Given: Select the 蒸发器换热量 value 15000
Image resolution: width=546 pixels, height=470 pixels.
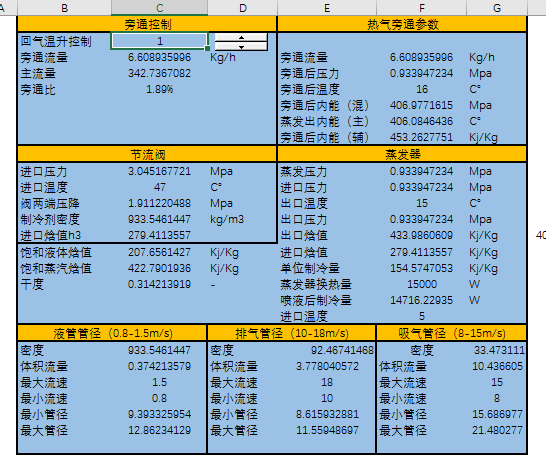Looking at the screenshot, I should coord(422,284).
